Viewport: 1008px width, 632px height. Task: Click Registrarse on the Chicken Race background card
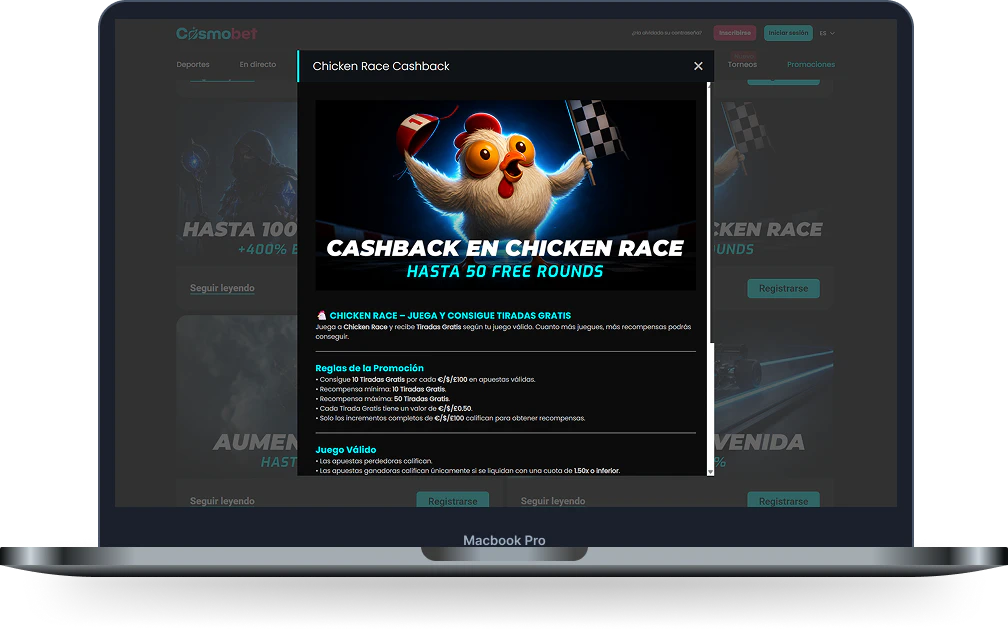pos(783,288)
